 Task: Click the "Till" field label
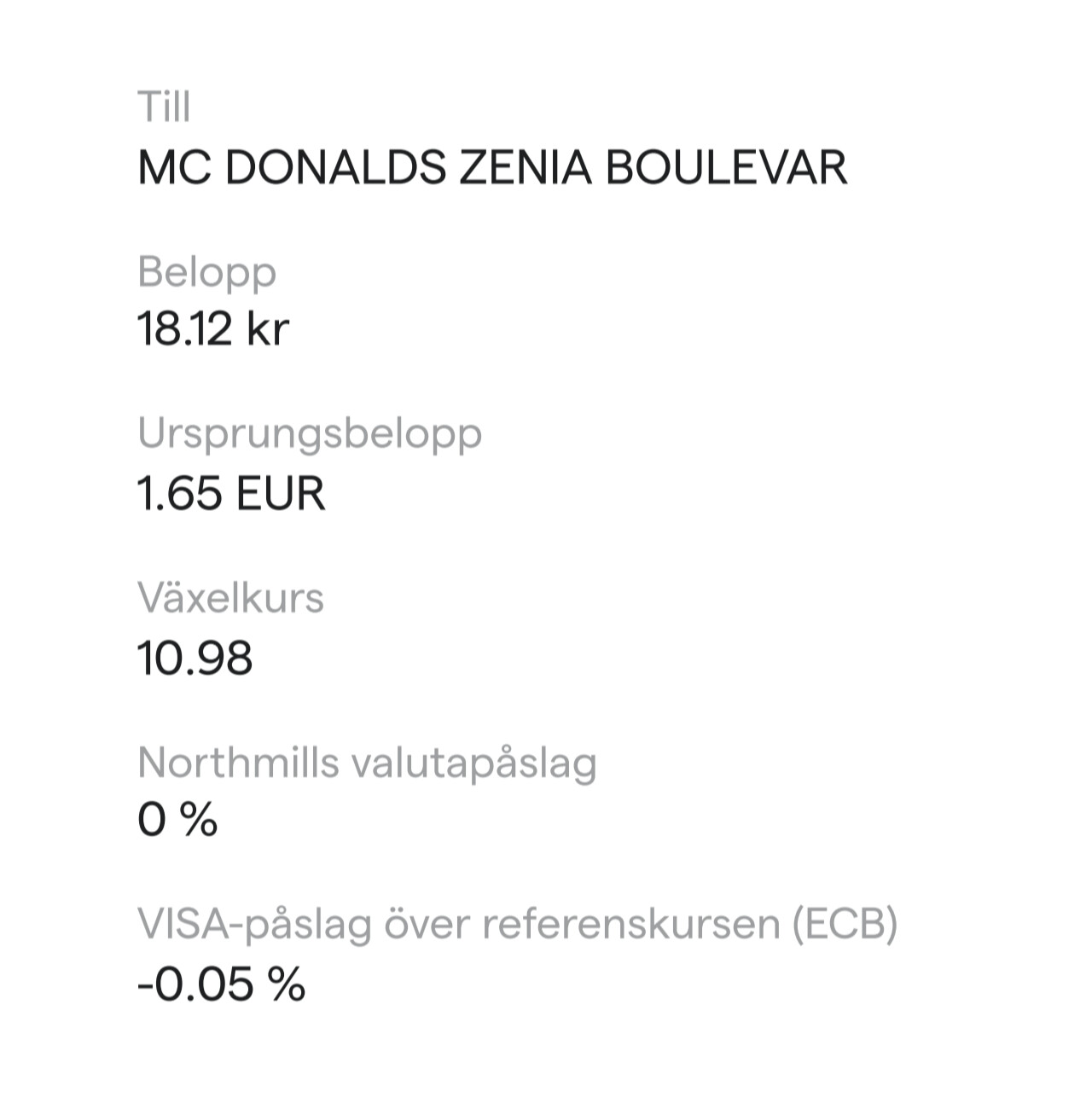tap(164, 107)
